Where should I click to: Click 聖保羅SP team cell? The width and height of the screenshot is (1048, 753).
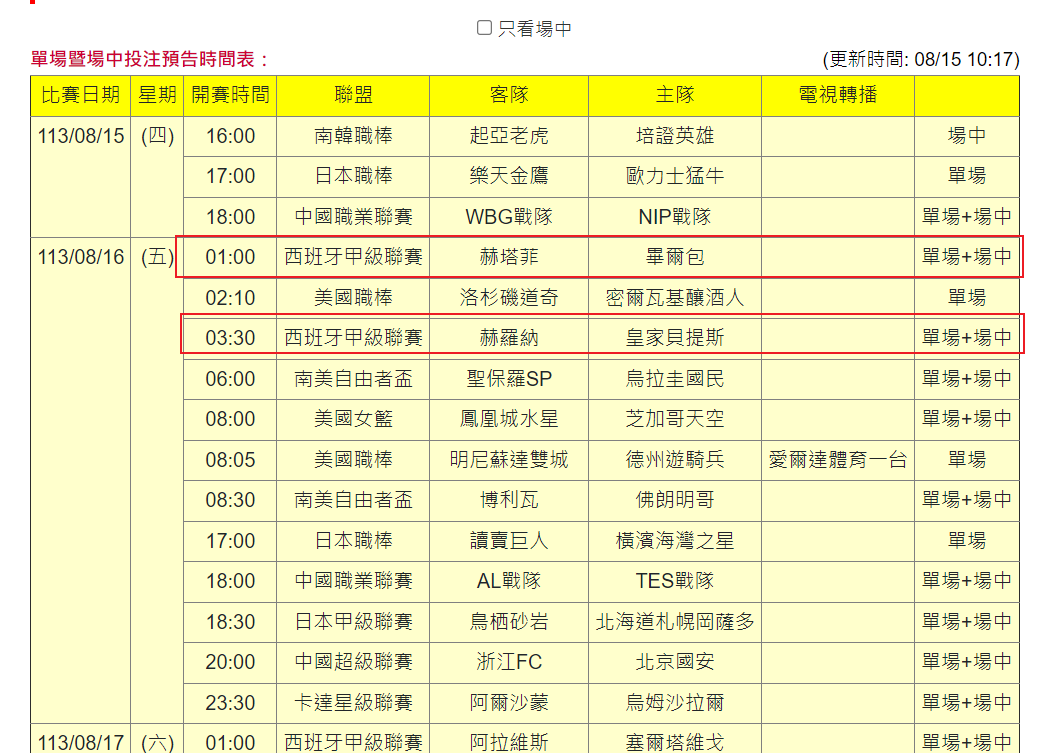[509, 380]
